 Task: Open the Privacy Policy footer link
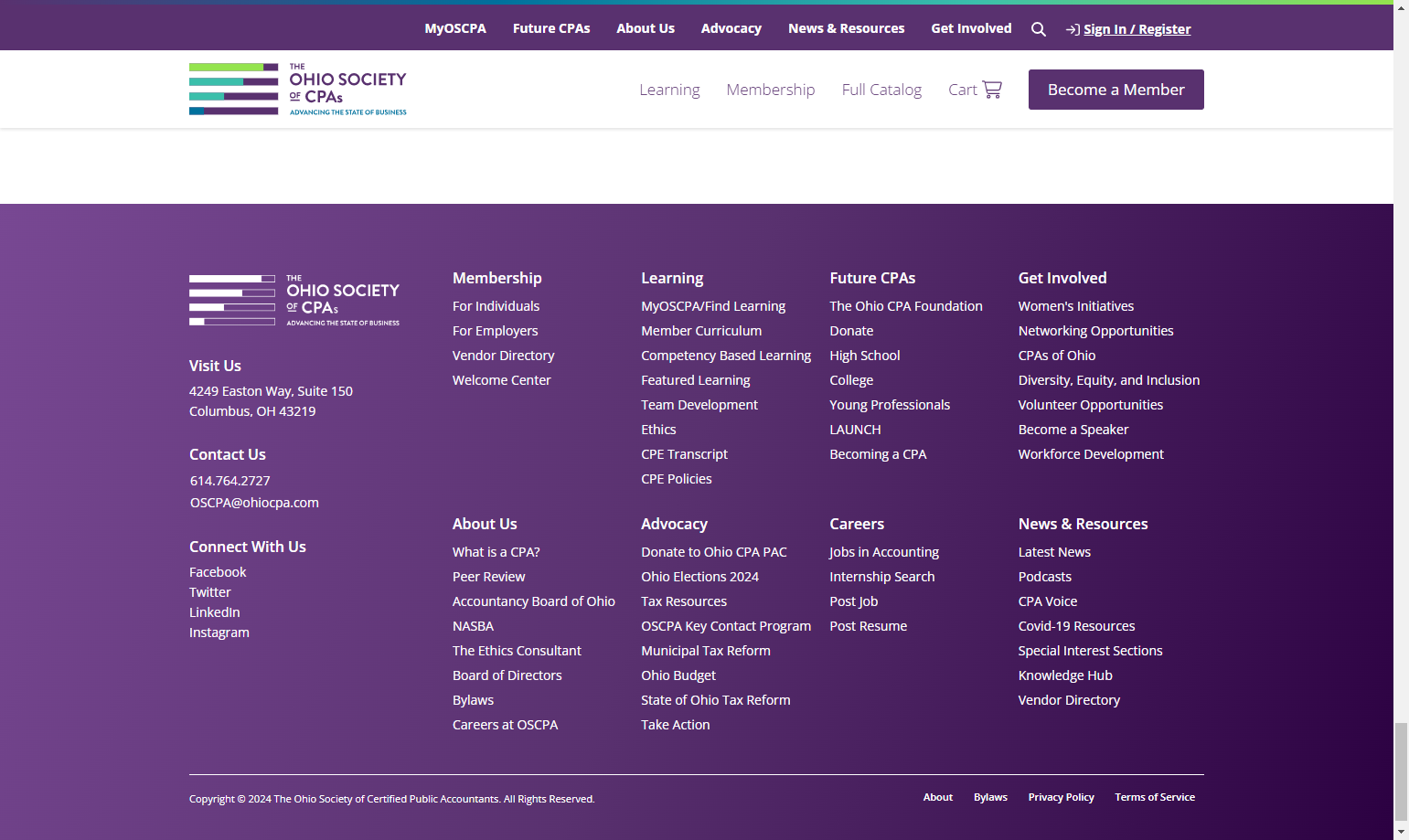[x=1062, y=797]
